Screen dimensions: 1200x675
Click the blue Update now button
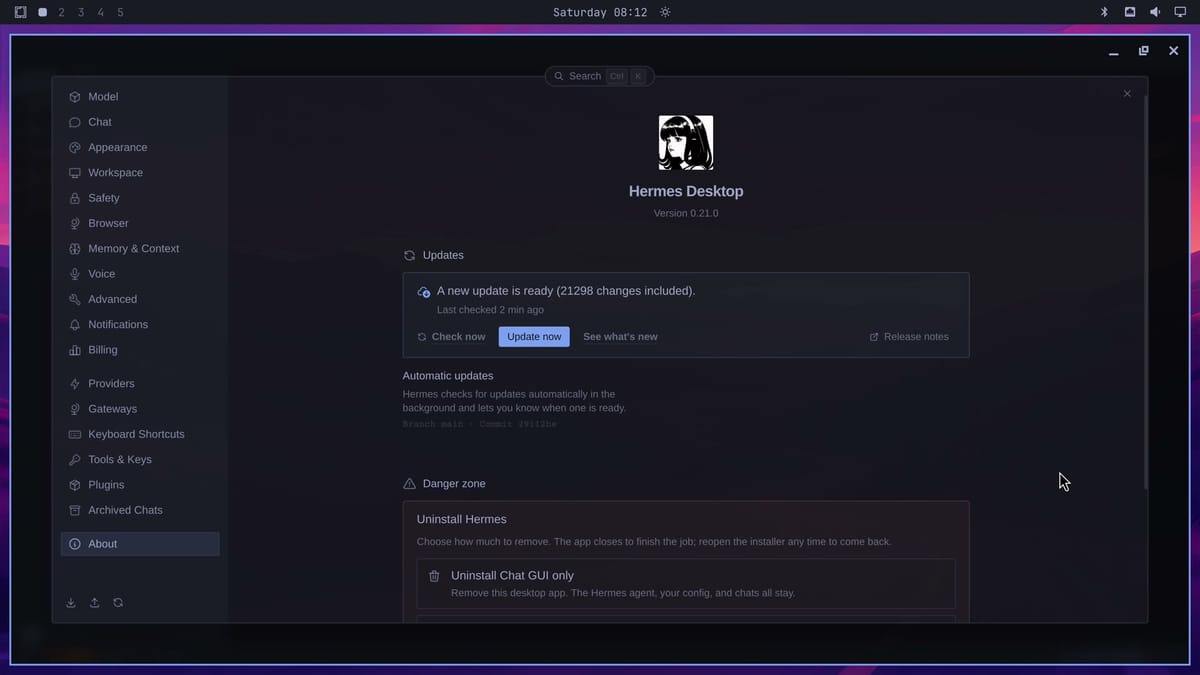pyautogui.click(x=534, y=337)
